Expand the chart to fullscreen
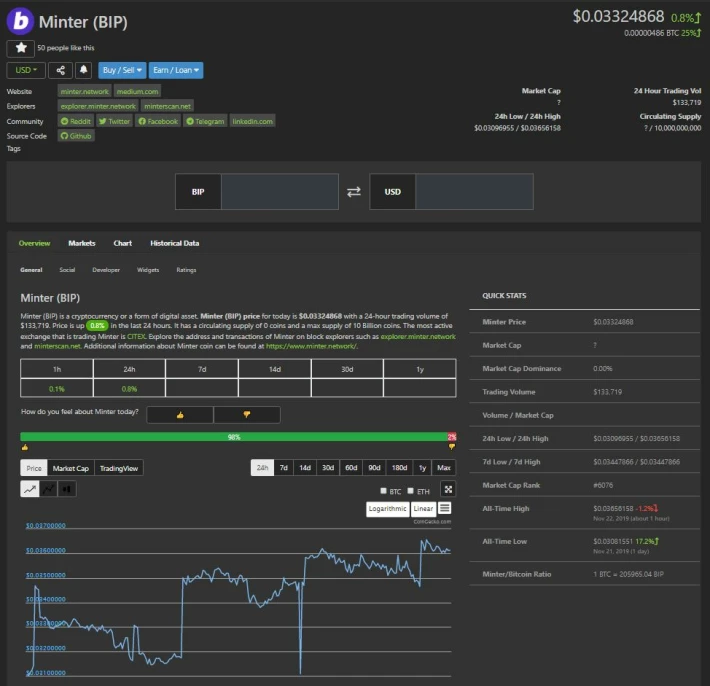The image size is (710, 686). coord(448,489)
